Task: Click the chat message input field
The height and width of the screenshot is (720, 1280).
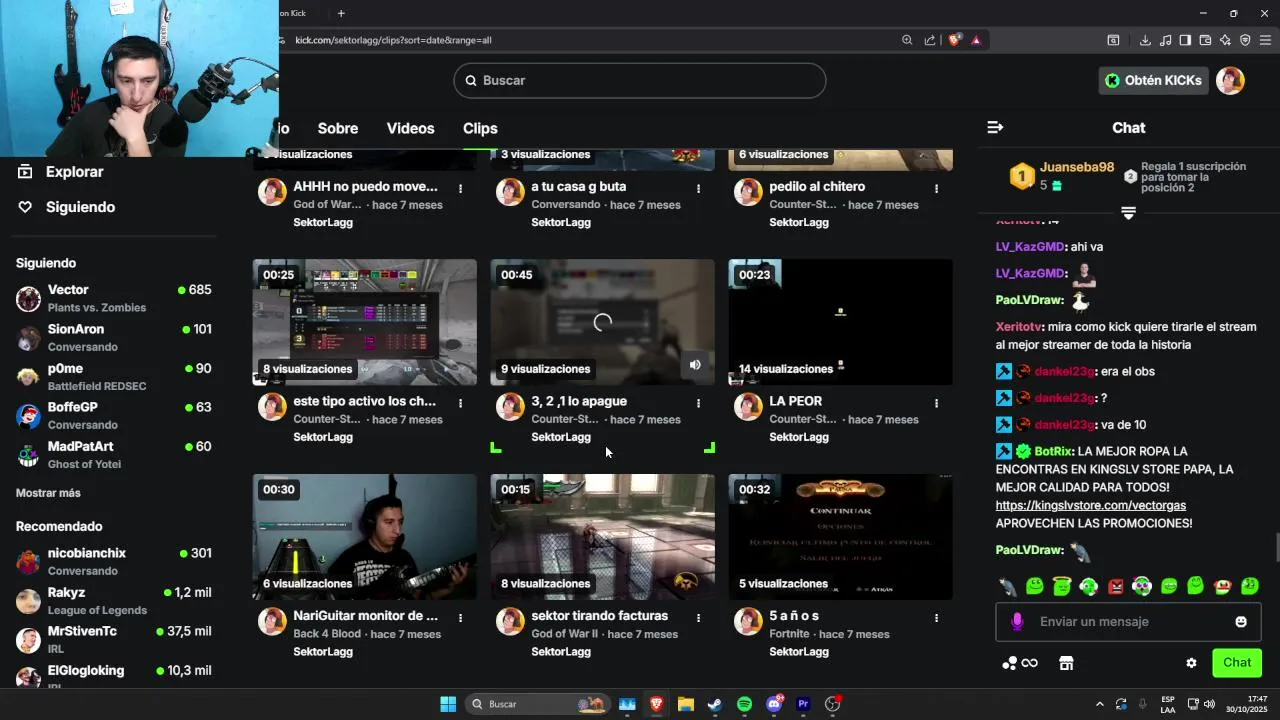Action: pos(1128,622)
